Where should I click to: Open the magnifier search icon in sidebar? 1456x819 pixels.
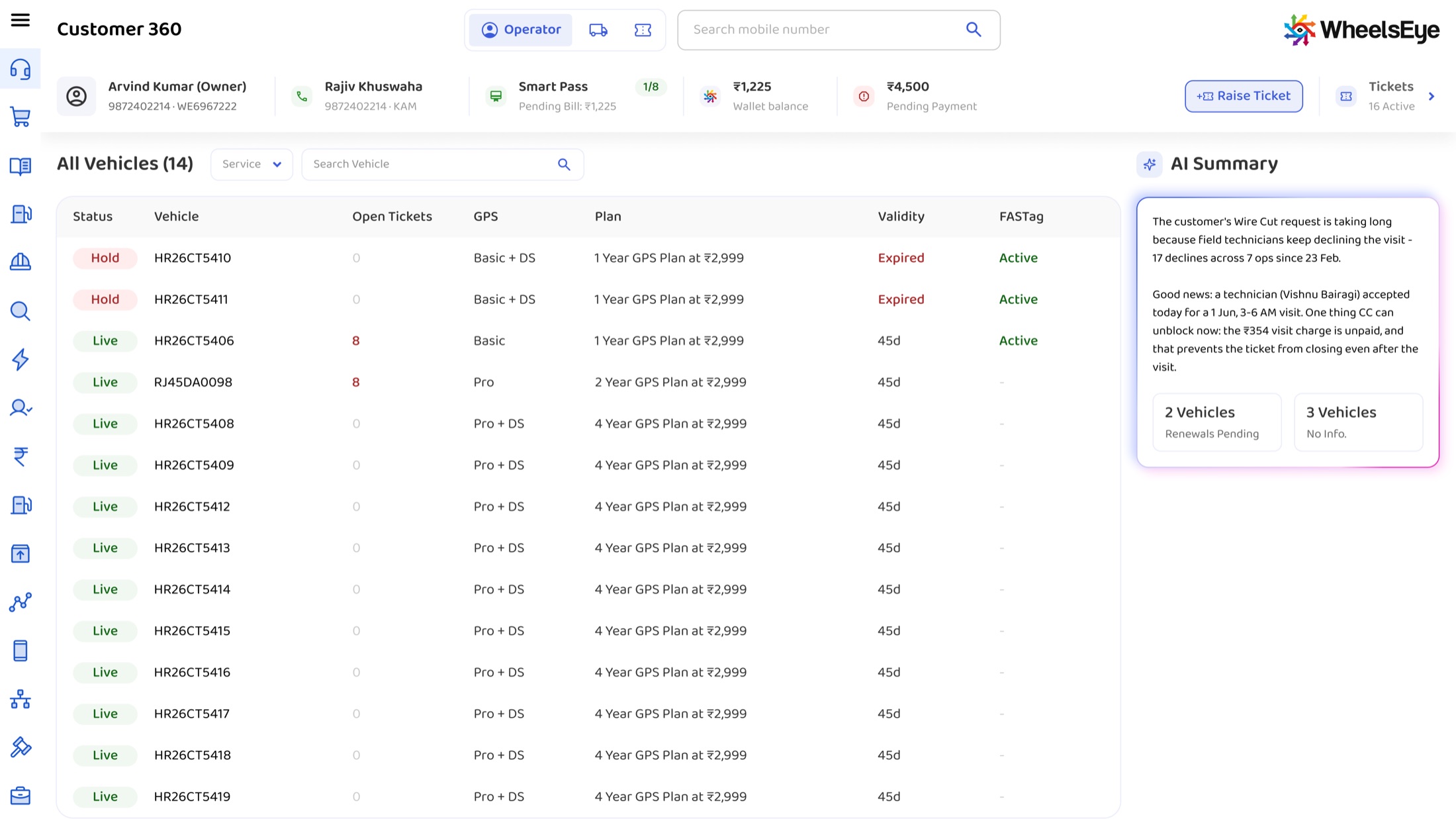tap(21, 311)
